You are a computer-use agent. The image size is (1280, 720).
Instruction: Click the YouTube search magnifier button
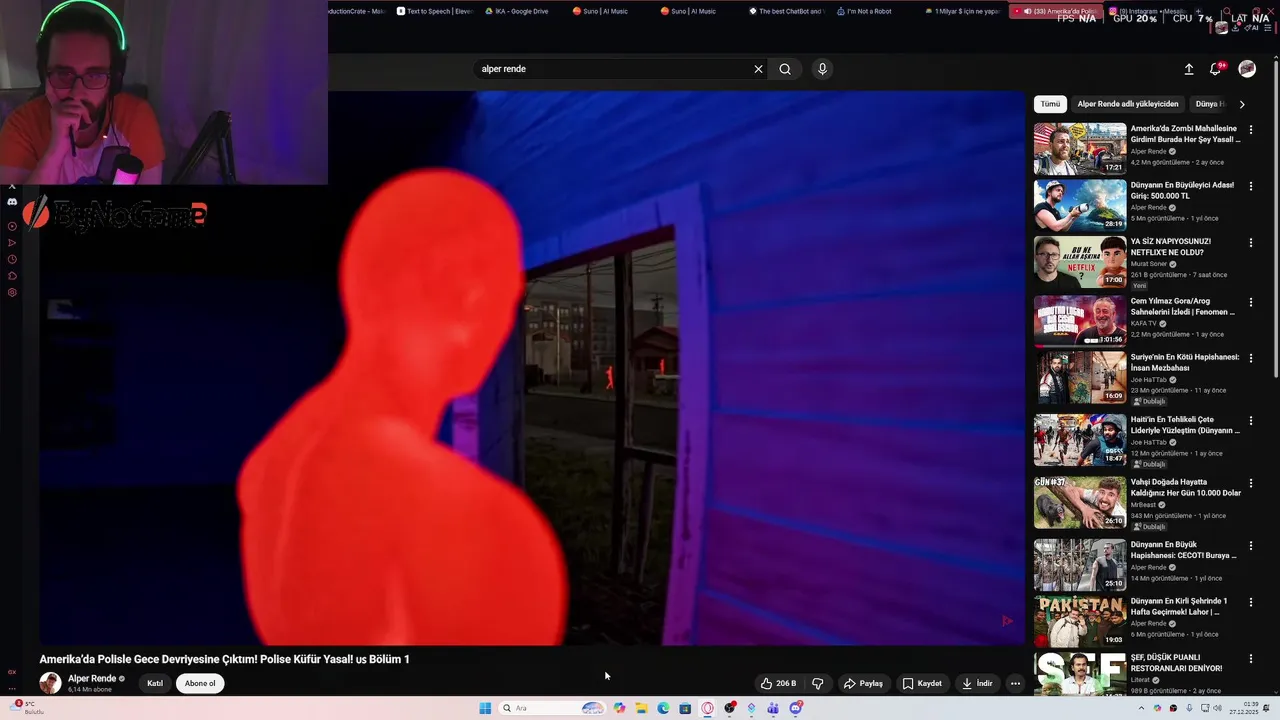(785, 69)
